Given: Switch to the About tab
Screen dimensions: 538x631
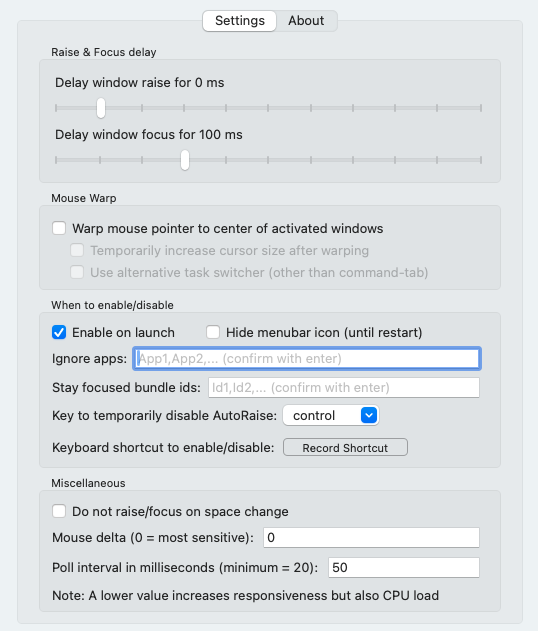Looking at the screenshot, I should click(x=306, y=21).
